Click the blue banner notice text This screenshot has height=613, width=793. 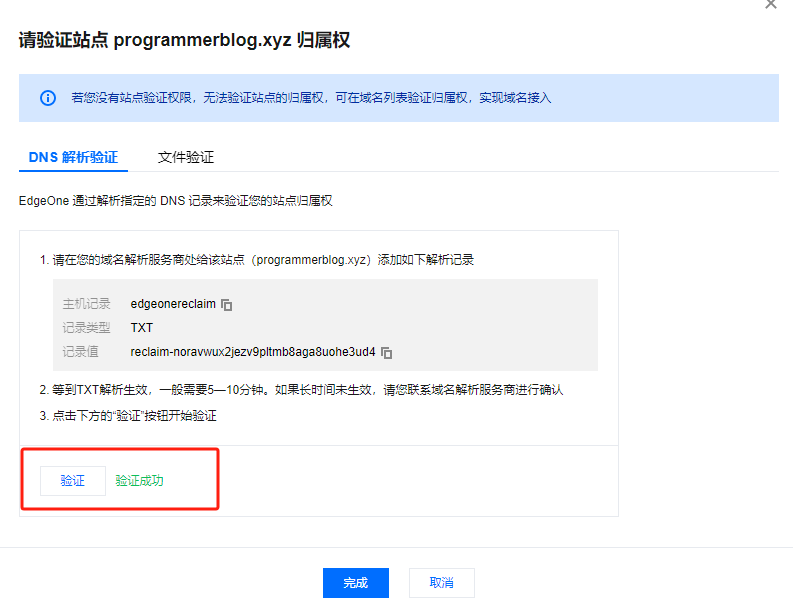(x=311, y=98)
